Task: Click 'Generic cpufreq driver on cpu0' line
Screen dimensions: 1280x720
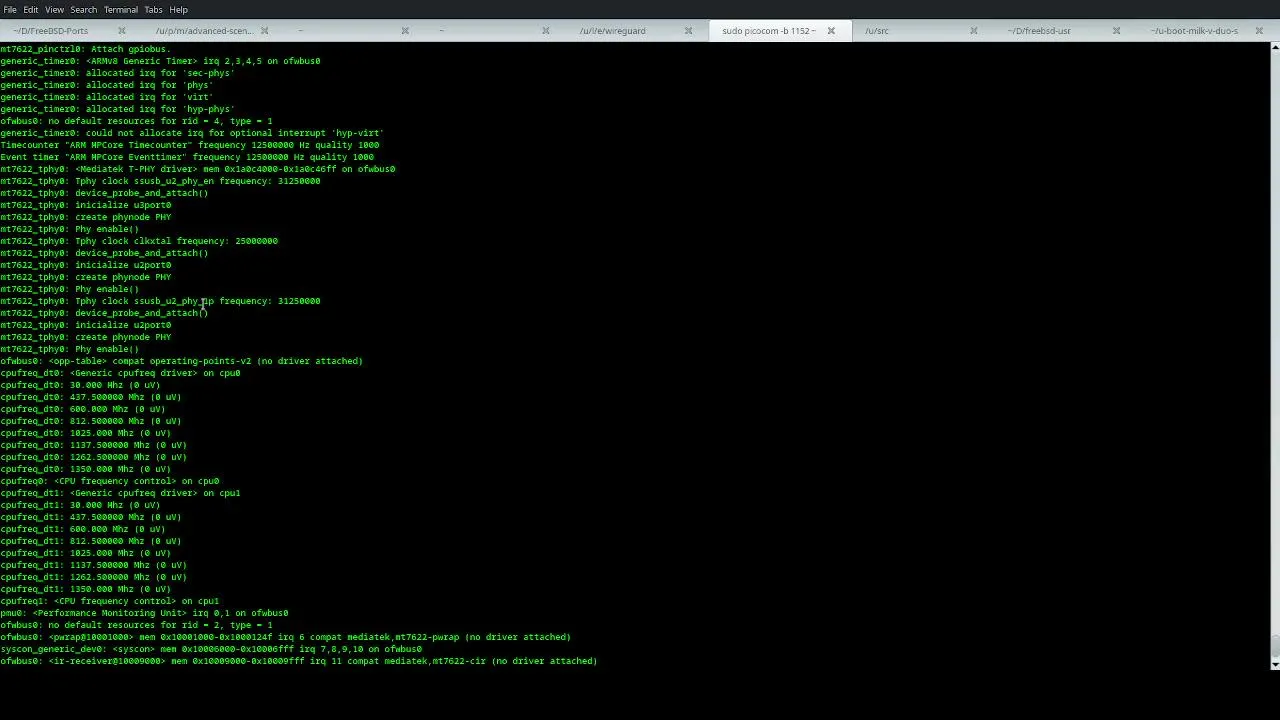Action: (x=120, y=373)
